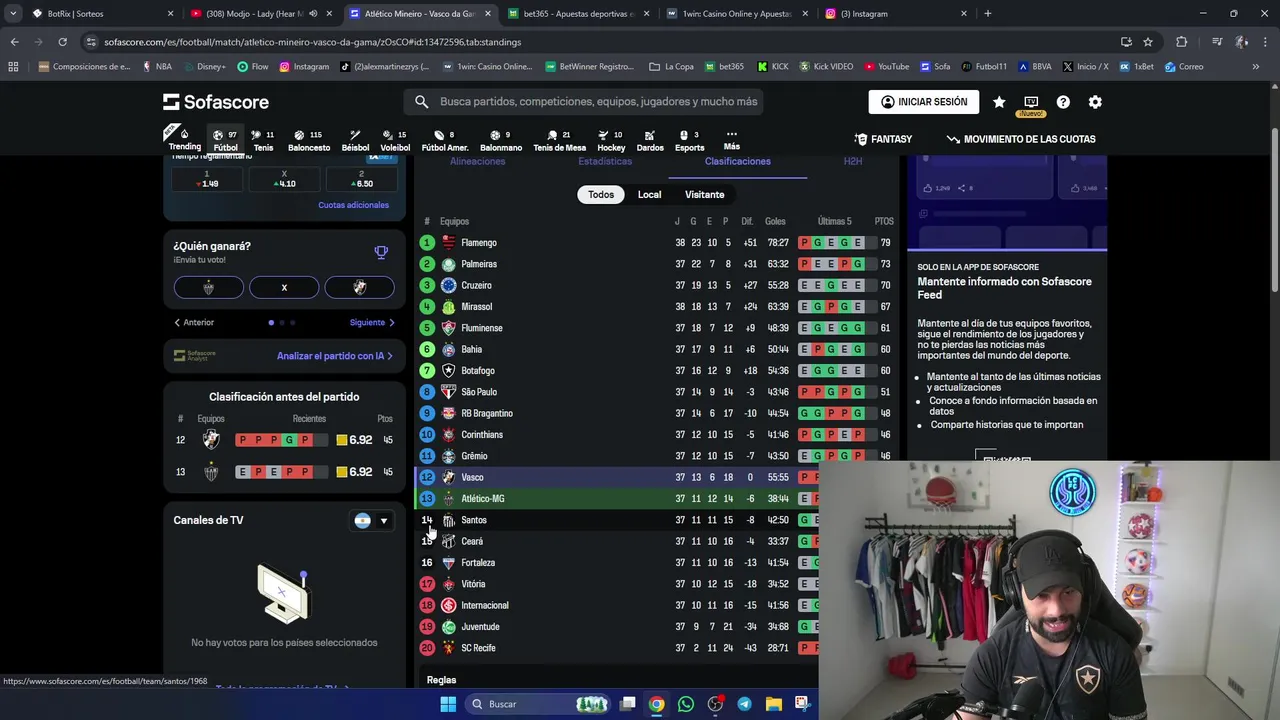The image size is (1280, 720).
Task: Open the Windows Start menu
Action: coord(448,704)
